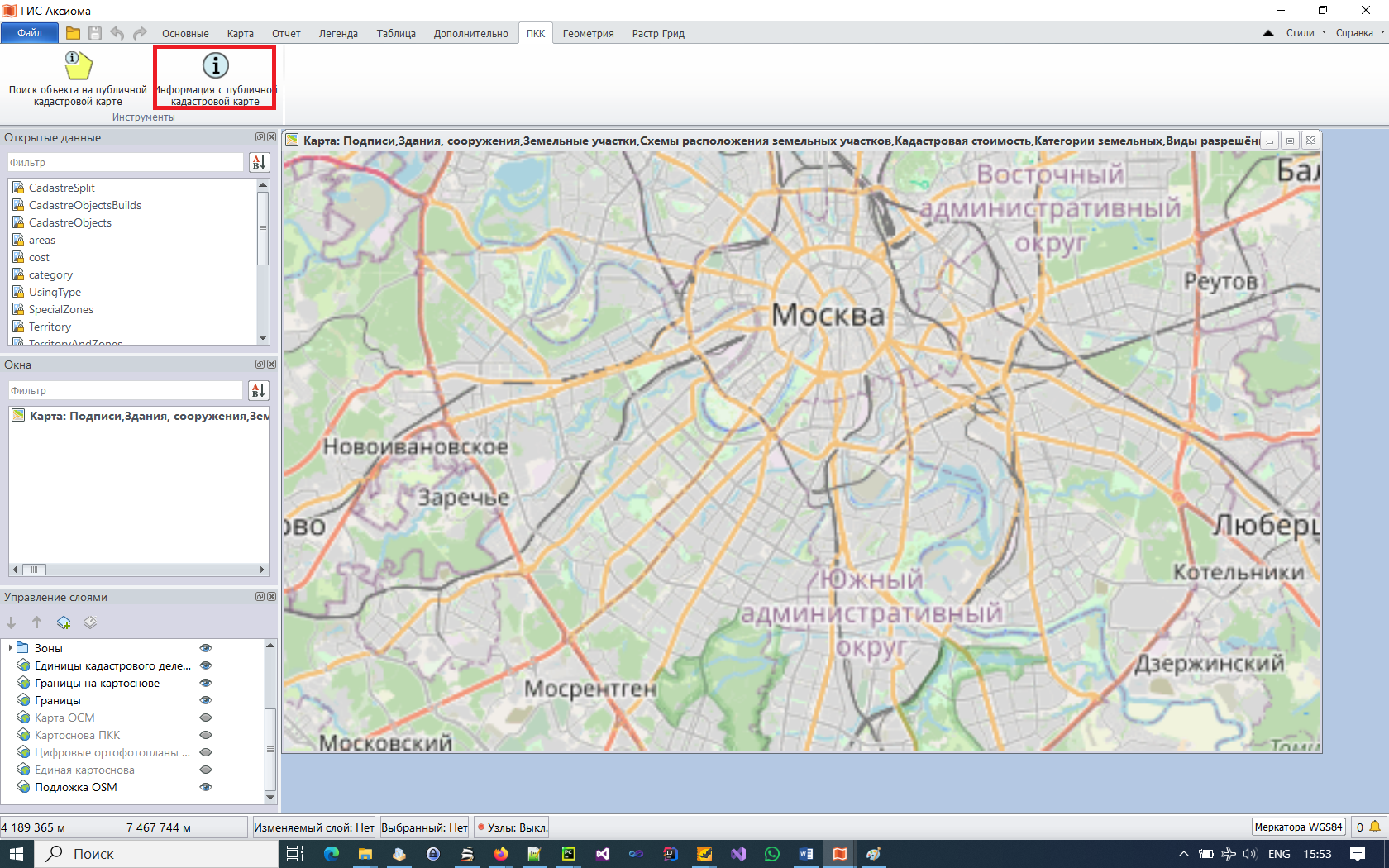Image resolution: width=1389 pixels, height=868 pixels.
Task: Click the notification bell in status bar
Action: click(1375, 827)
